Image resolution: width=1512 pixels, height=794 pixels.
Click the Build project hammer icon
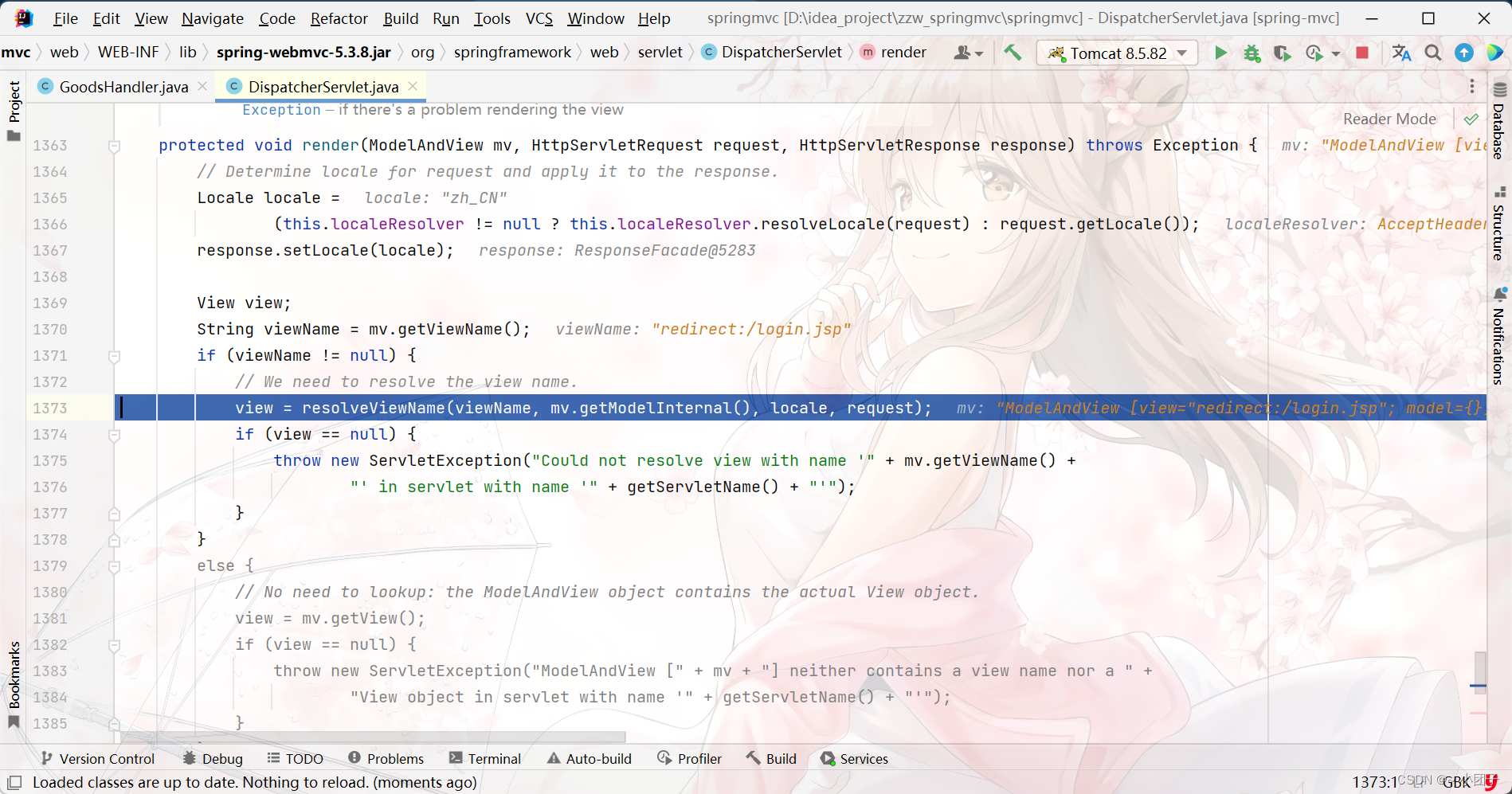pos(1013,53)
